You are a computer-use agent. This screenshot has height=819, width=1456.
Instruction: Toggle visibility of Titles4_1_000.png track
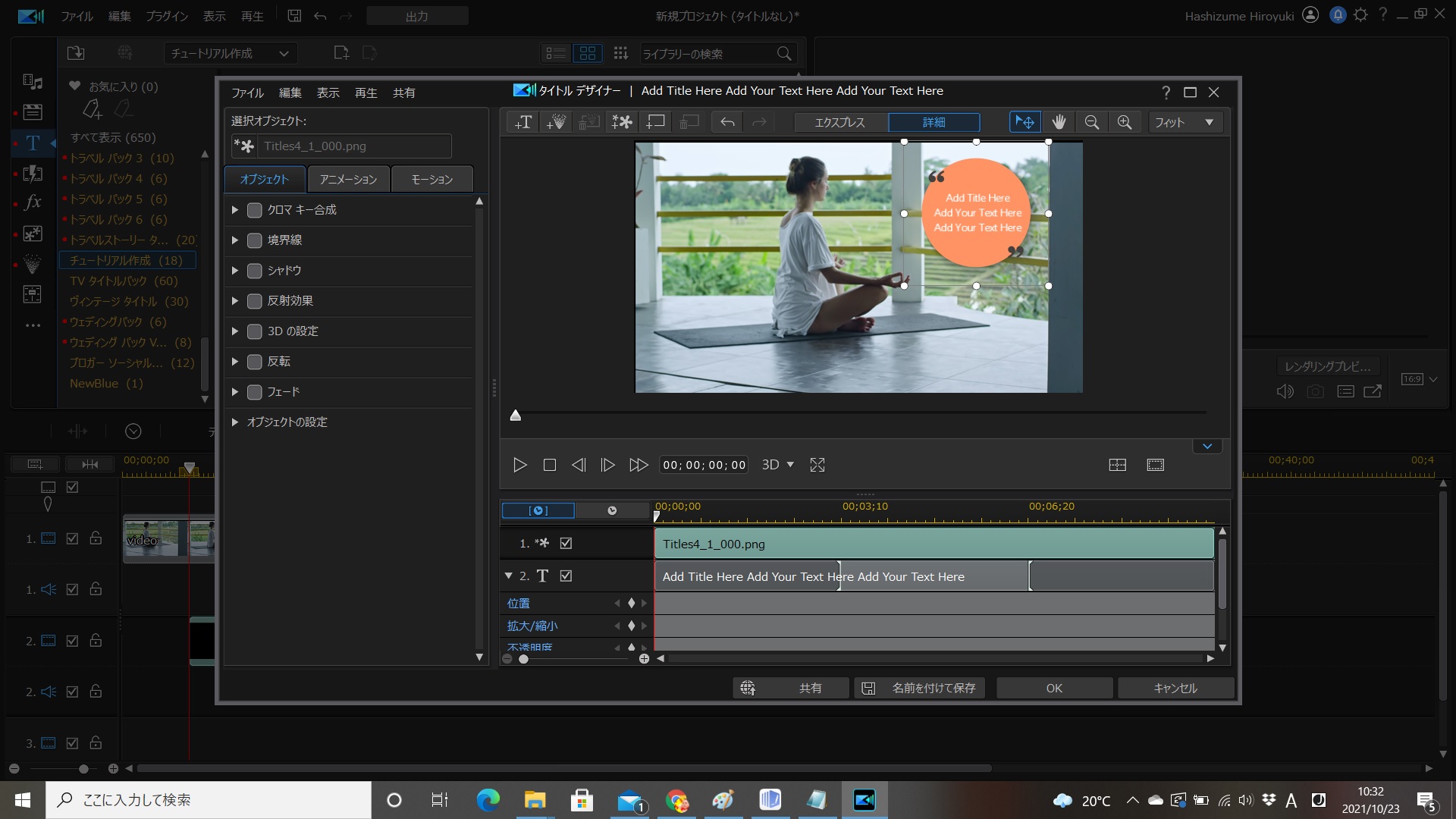click(566, 543)
